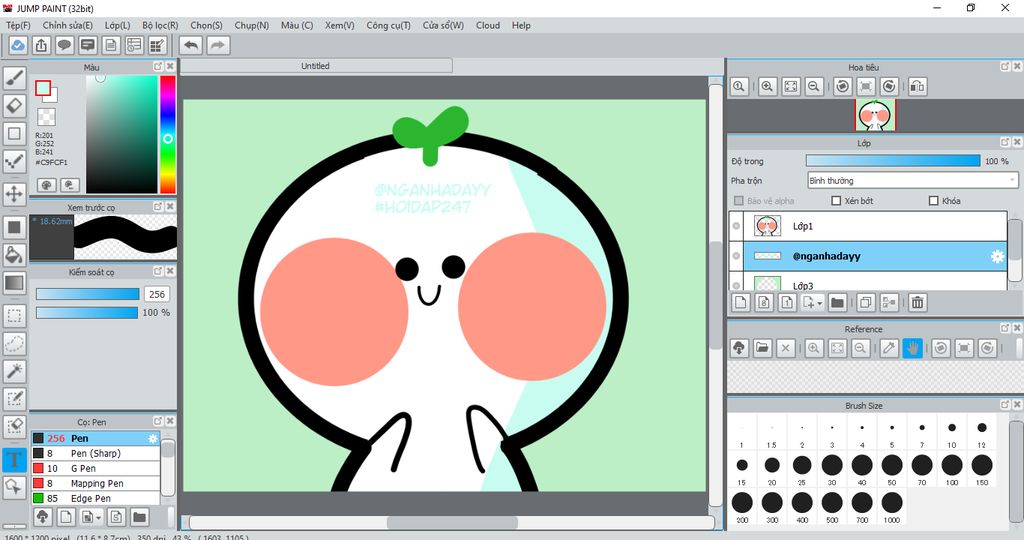1024x540 pixels.
Task: Select the Lớp1 layer row
Action: tap(868, 226)
